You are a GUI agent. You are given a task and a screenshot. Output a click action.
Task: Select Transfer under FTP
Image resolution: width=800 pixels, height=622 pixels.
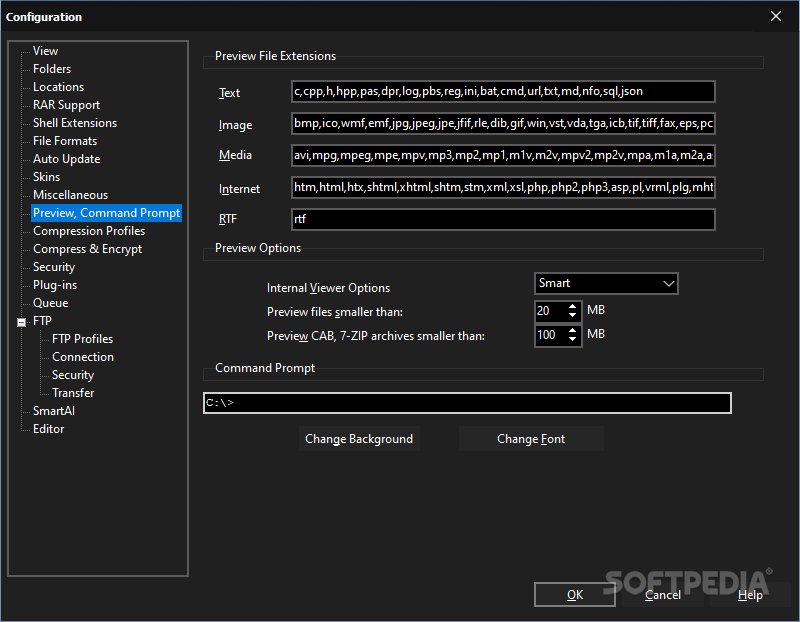coord(73,393)
